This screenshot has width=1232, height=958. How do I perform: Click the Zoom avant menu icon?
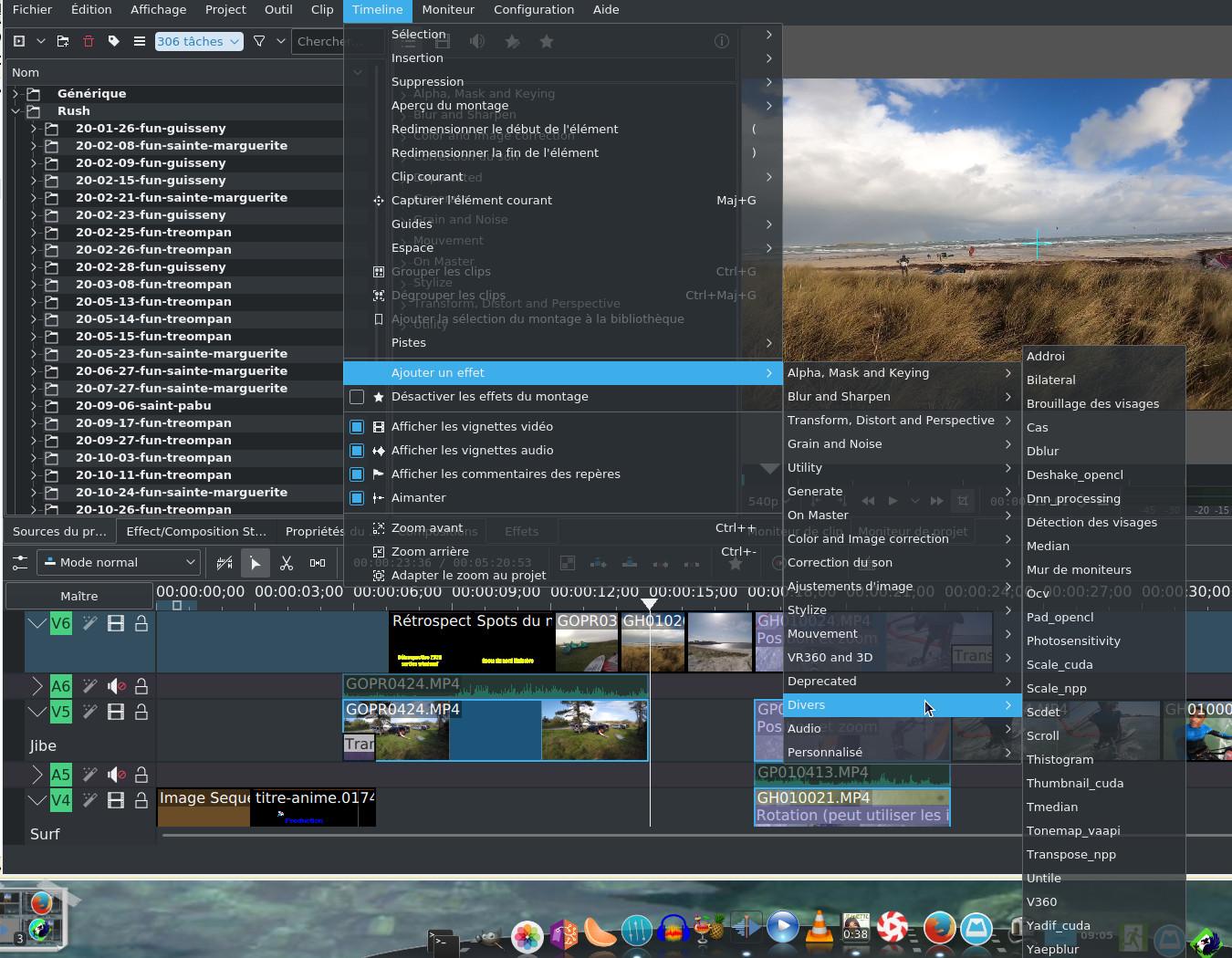[x=379, y=528]
